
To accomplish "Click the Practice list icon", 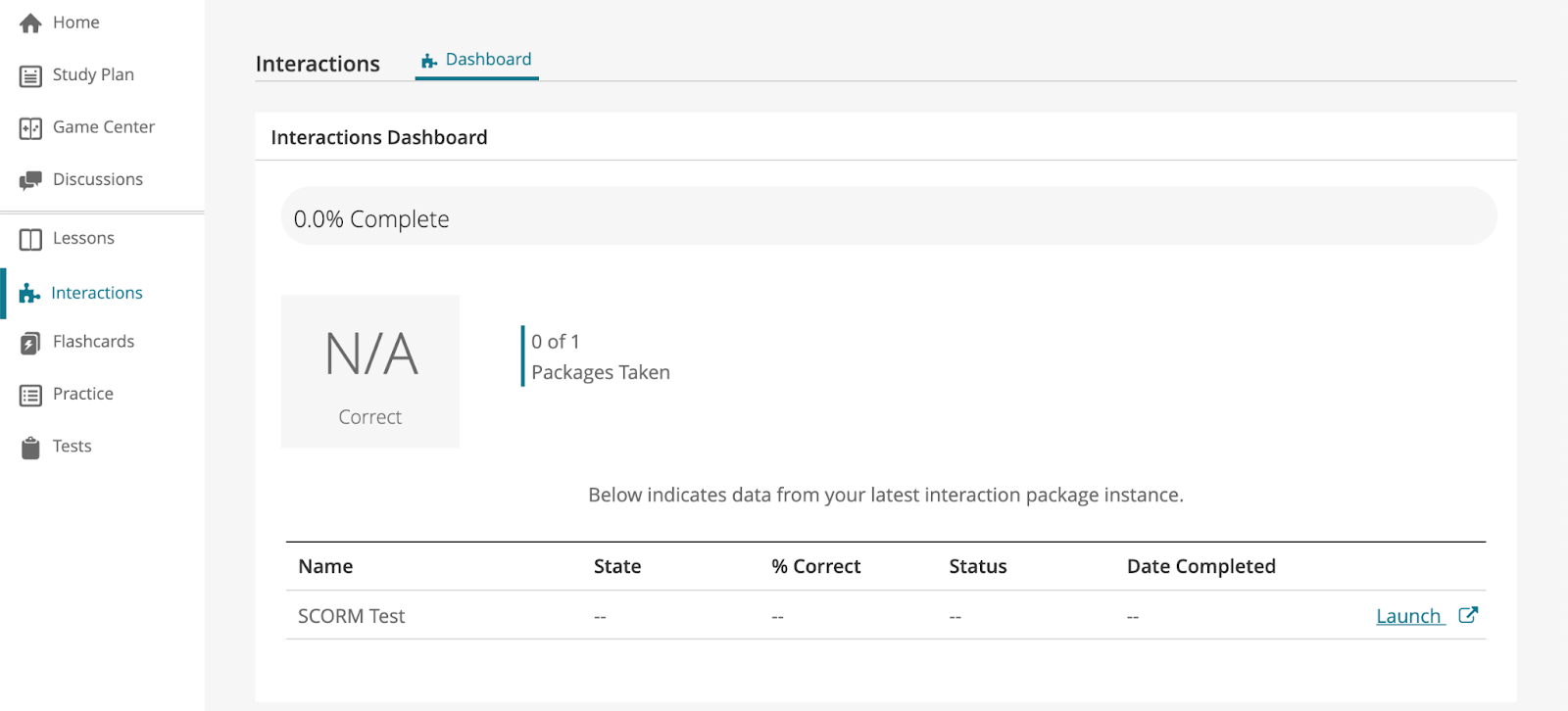I will tap(30, 396).
